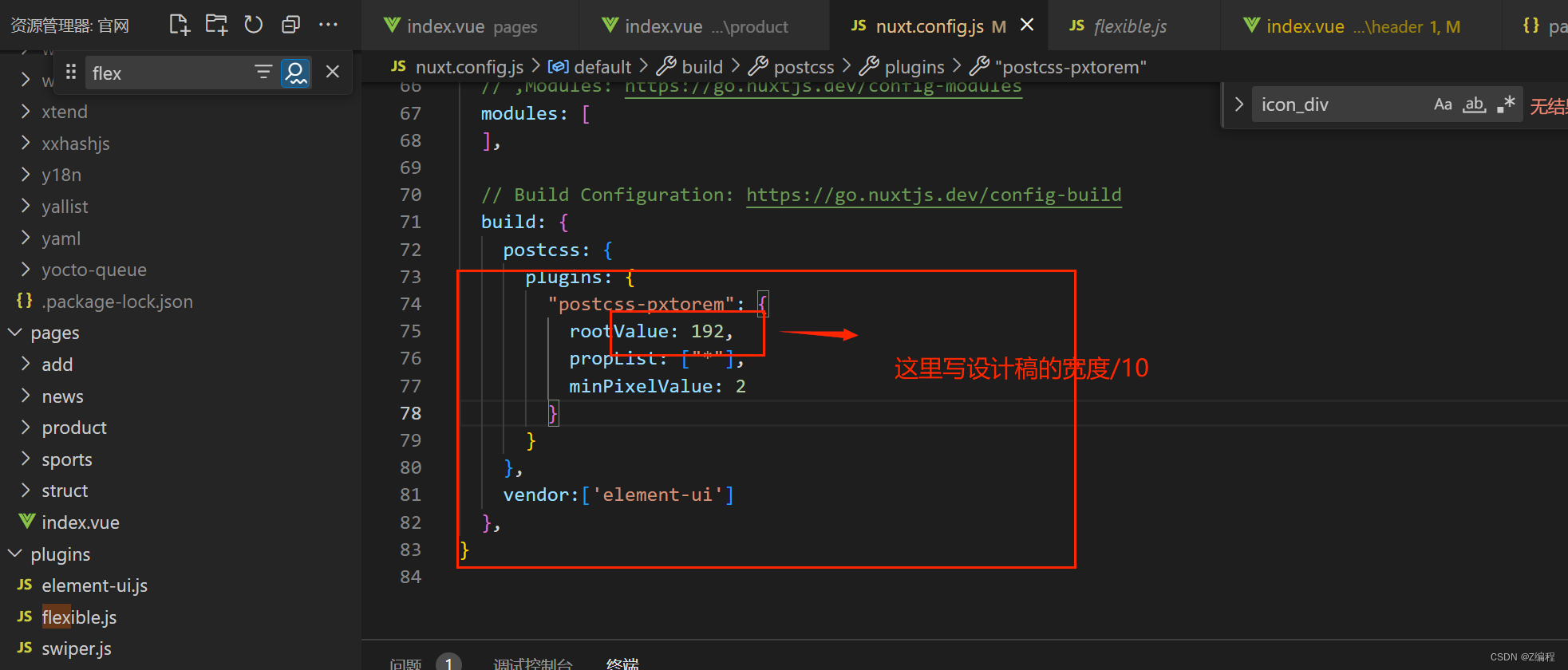This screenshot has height=670, width=1568.
Task: Refresh the explorer tree
Action: pyautogui.click(x=253, y=25)
